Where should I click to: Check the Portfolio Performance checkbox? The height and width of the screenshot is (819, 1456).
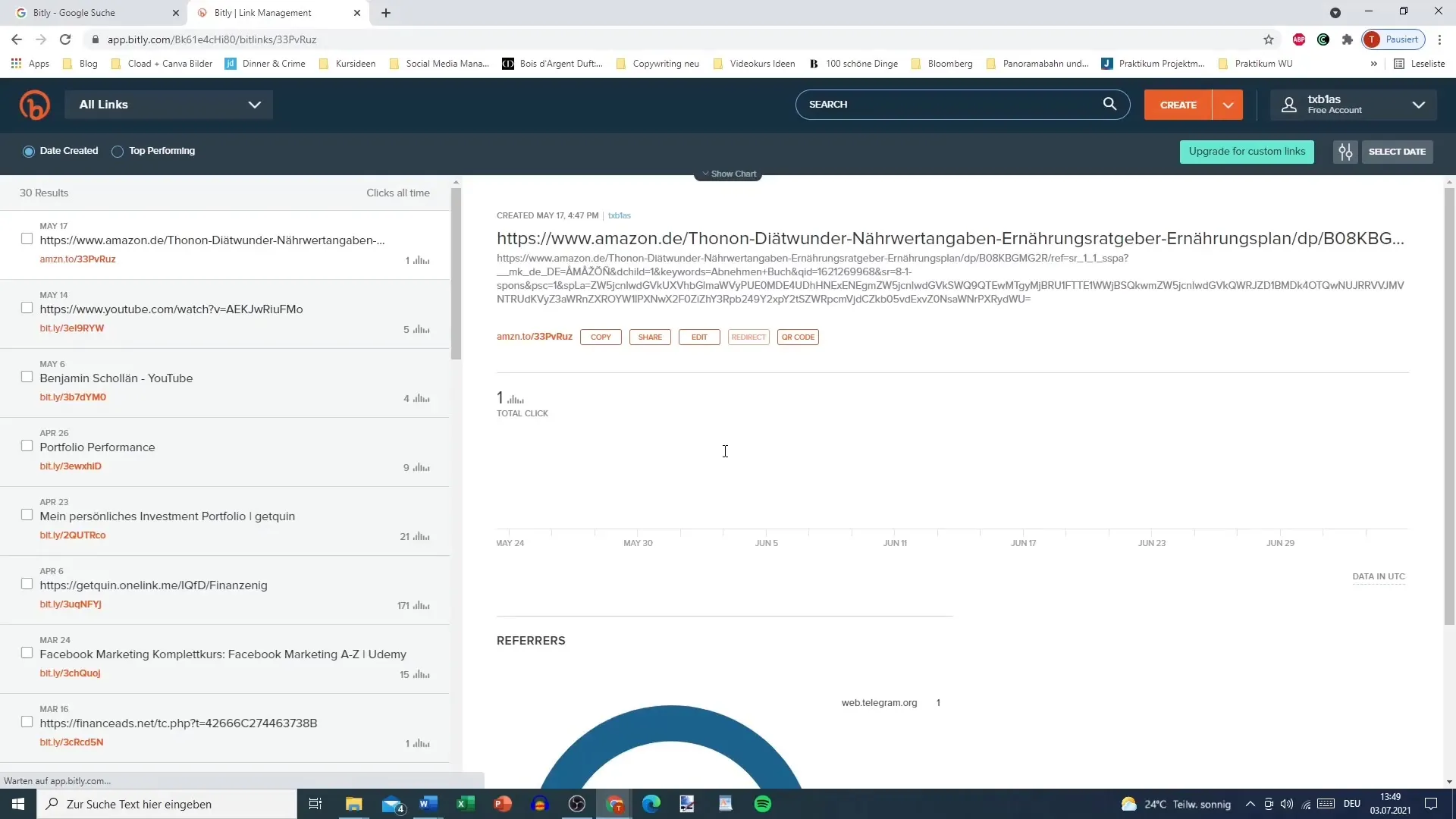(27, 446)
